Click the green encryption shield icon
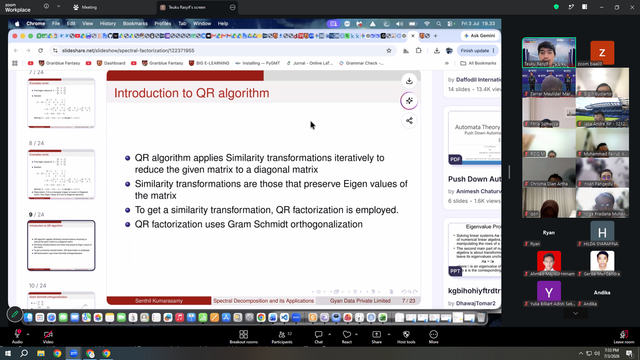640x360 pixels. (556, 7)
